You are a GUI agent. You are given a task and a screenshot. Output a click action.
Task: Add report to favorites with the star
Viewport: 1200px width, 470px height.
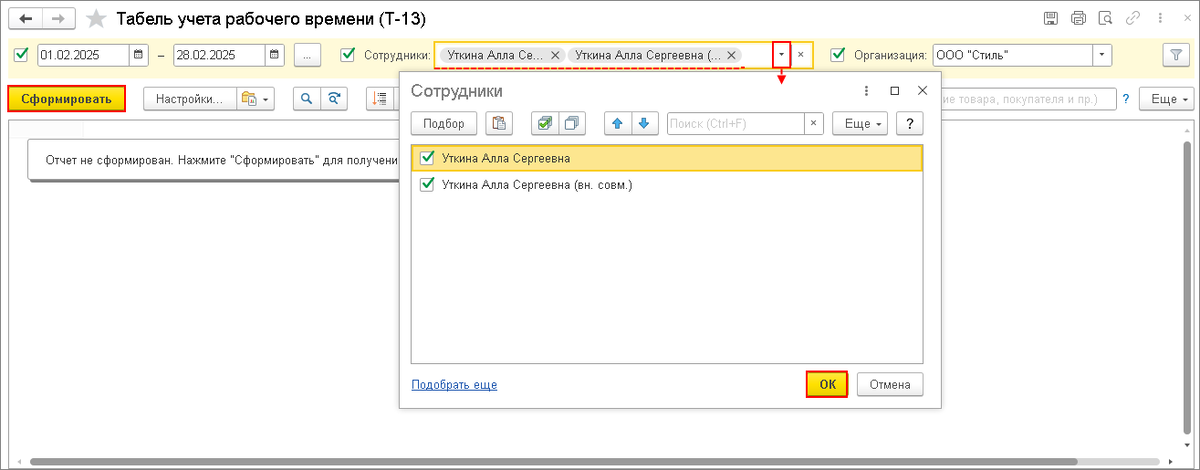pyautogui.click(x=96, y=19)
